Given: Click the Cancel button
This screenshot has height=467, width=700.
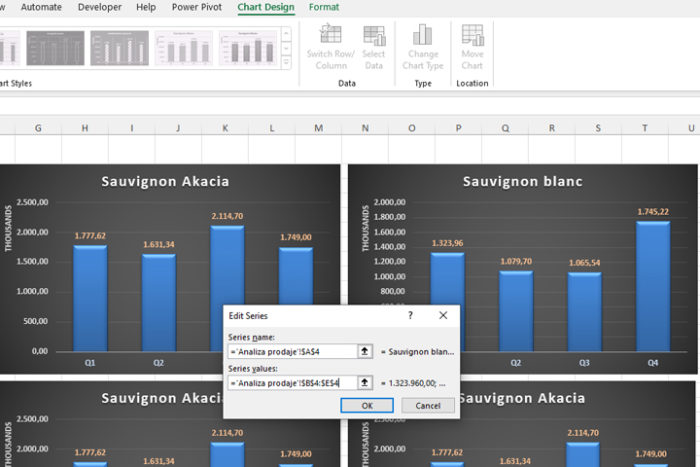Looking at the screenshot, I should pyautogui.click(x=428, y=405).
